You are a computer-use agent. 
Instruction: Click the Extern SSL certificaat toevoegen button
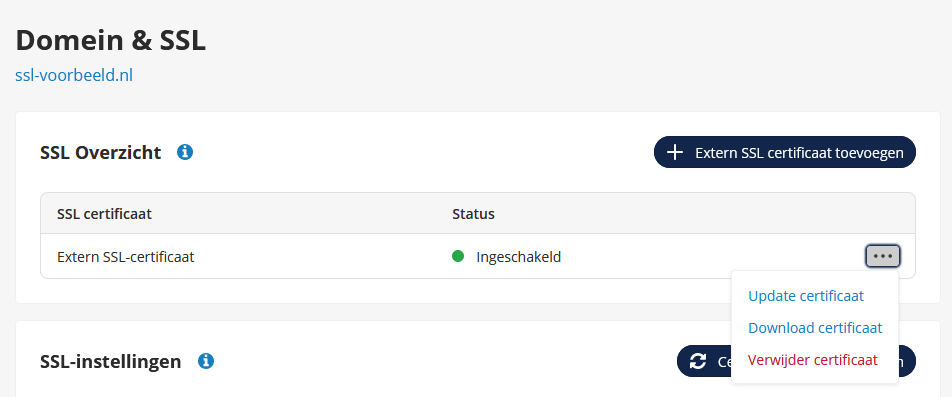click(x=784, y=152)
